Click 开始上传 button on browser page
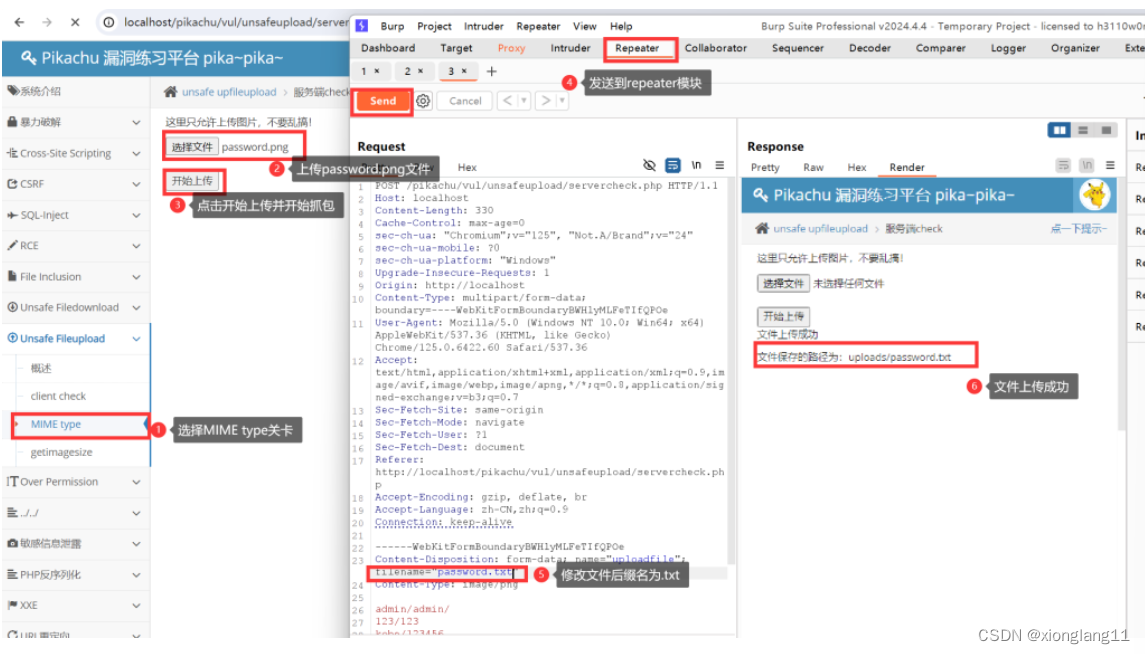1145x654 pixels. pyautogui.click(x=192, y=180)
